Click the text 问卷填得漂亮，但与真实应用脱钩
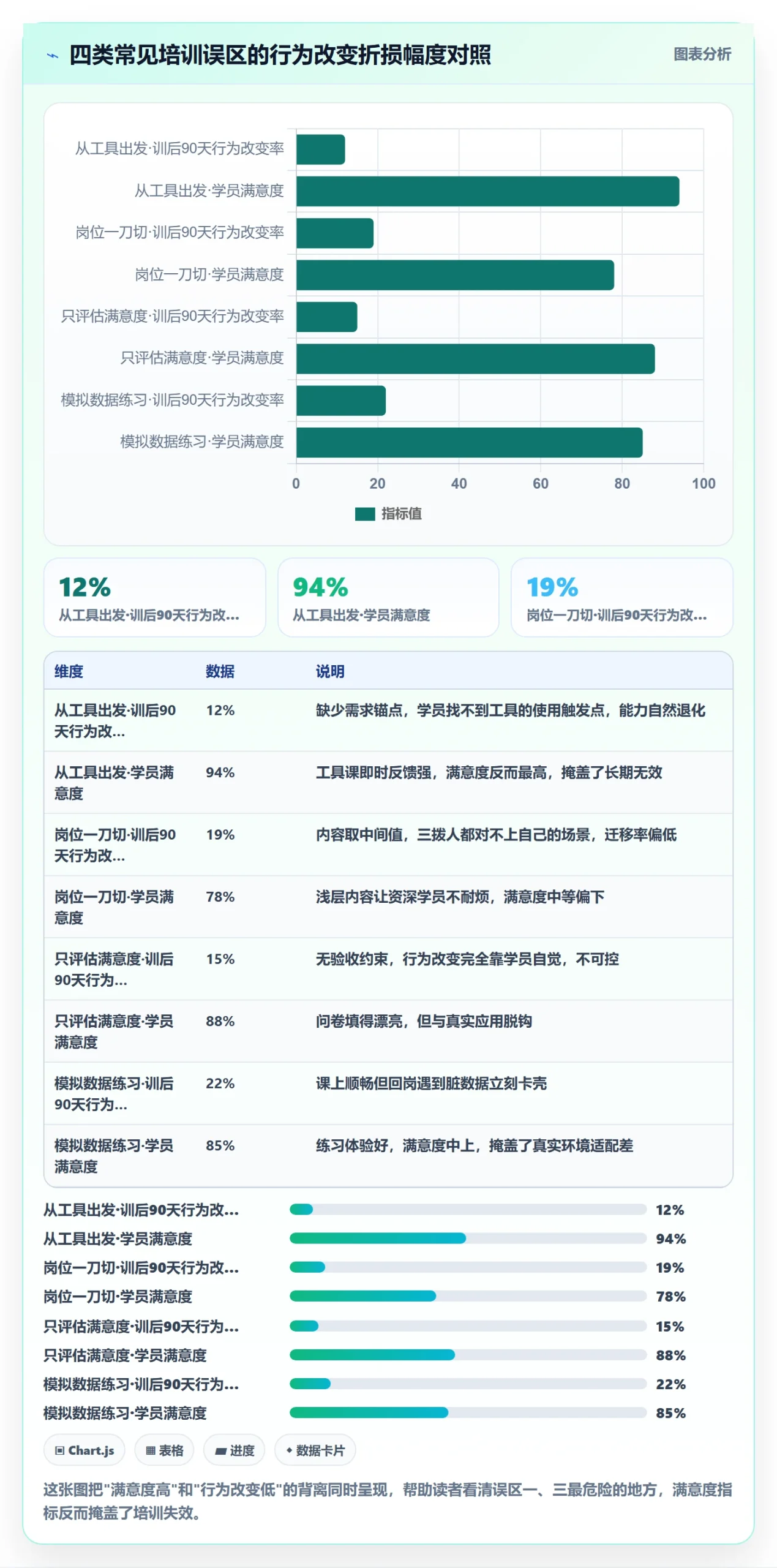 point(424,1021)
